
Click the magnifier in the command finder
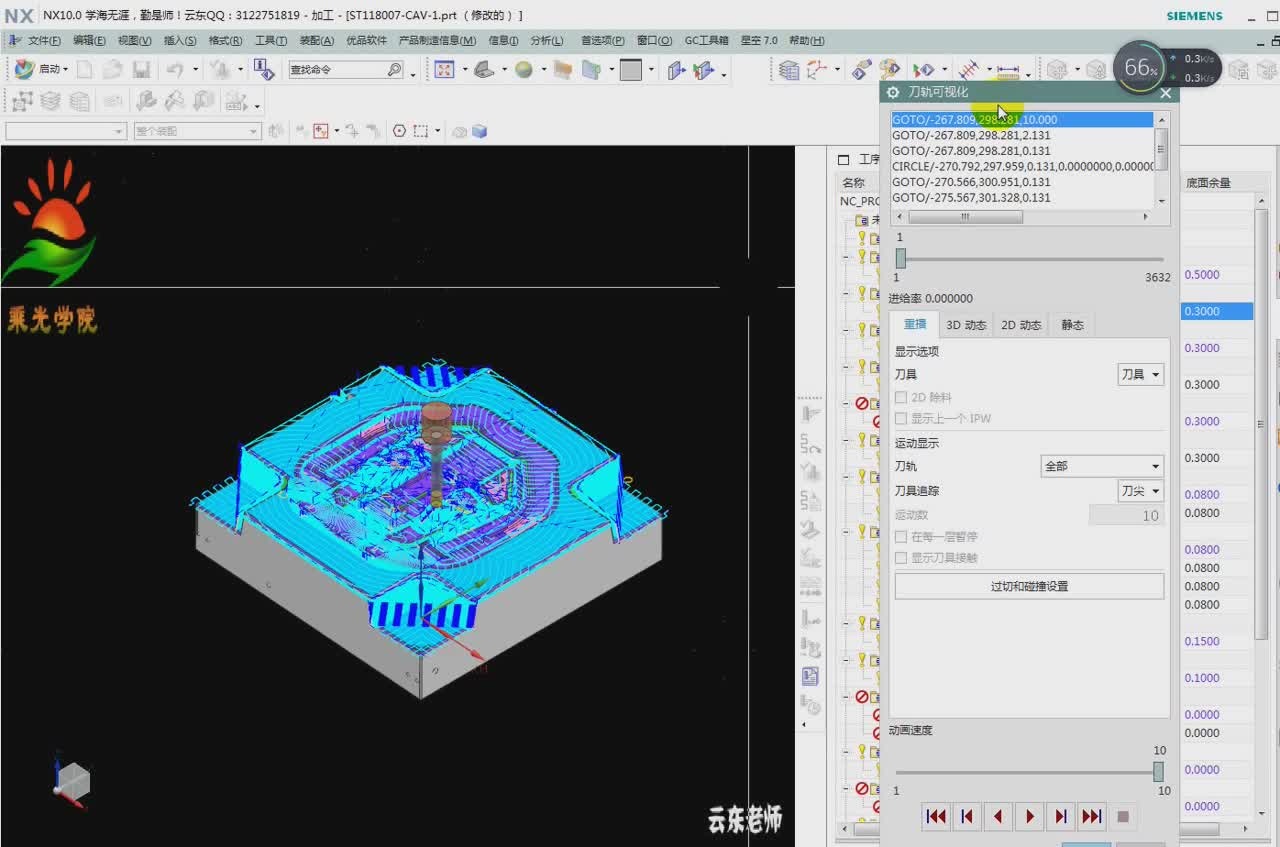[x=394, y=70]
